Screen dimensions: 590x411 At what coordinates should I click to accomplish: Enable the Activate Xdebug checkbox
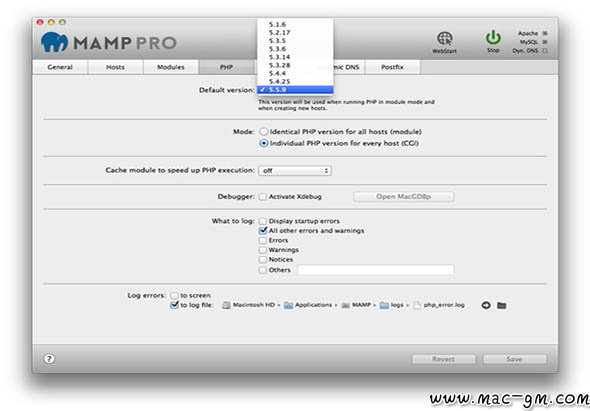(263, 197)
